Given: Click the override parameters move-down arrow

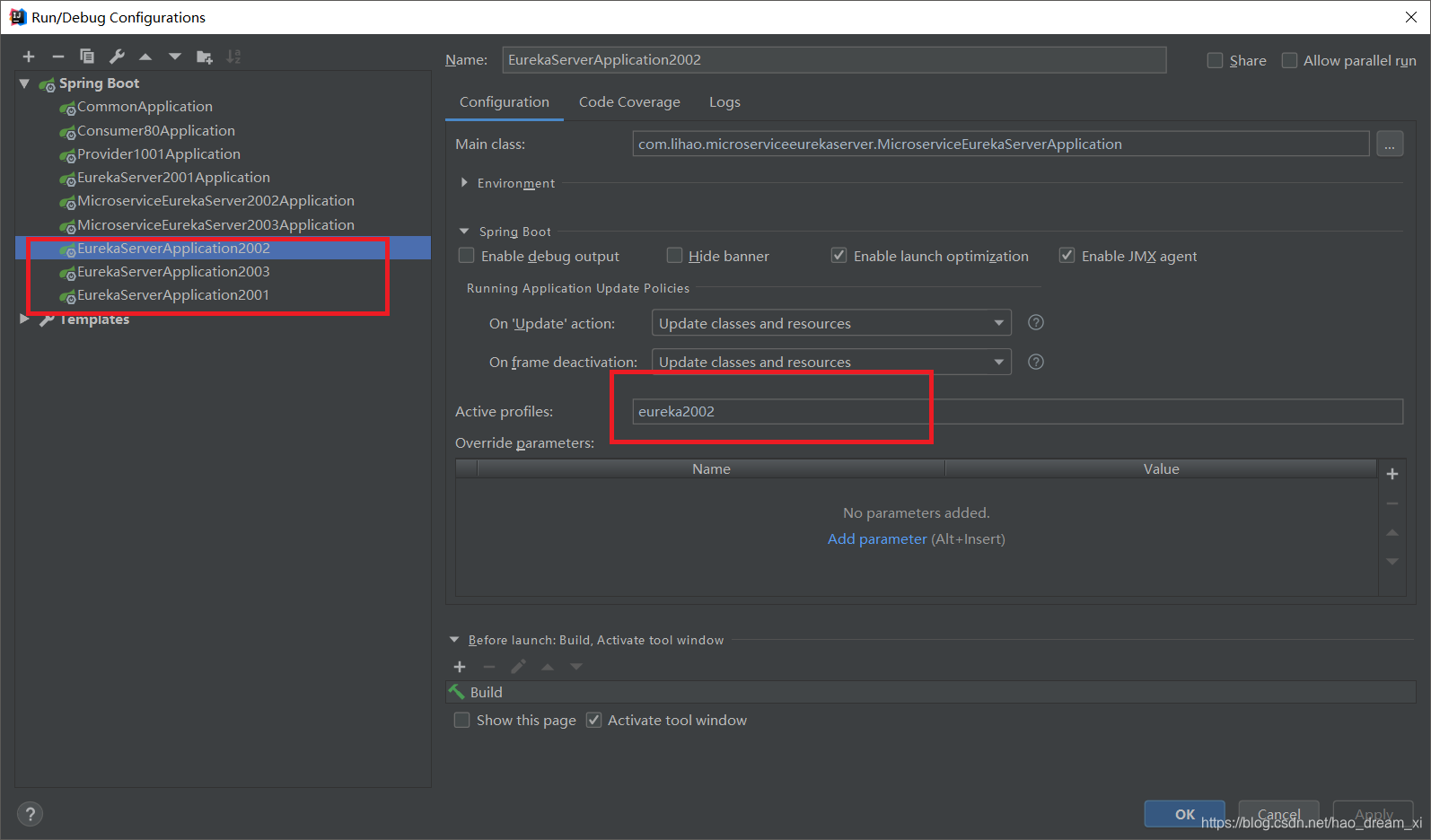Looking at the screenshot, I should point(1392,562).
